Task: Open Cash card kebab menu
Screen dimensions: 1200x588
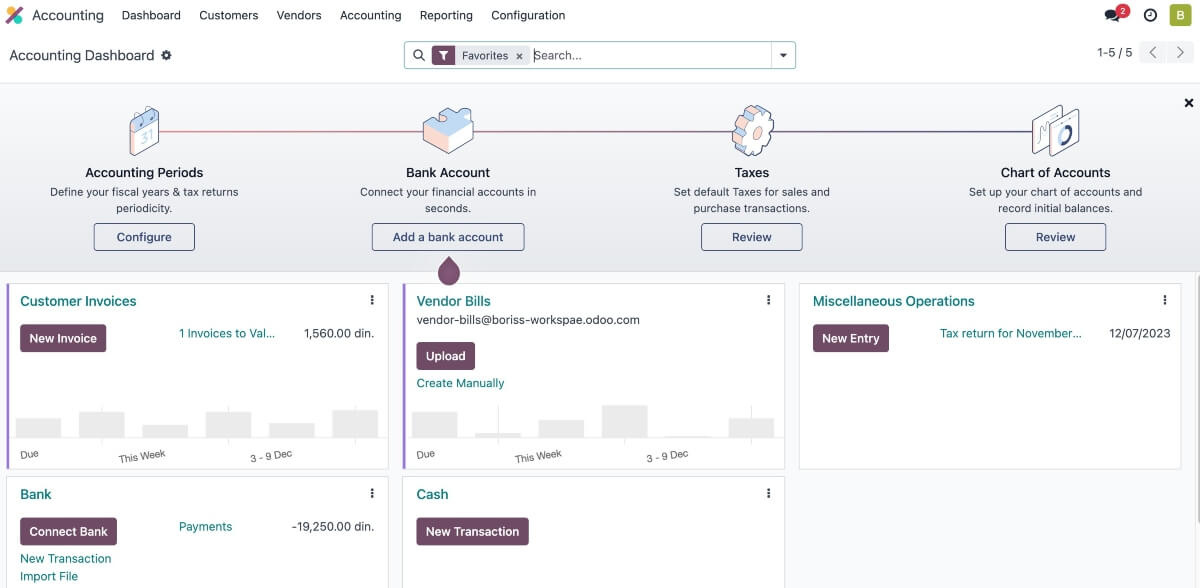Action: tap(768, 493)
